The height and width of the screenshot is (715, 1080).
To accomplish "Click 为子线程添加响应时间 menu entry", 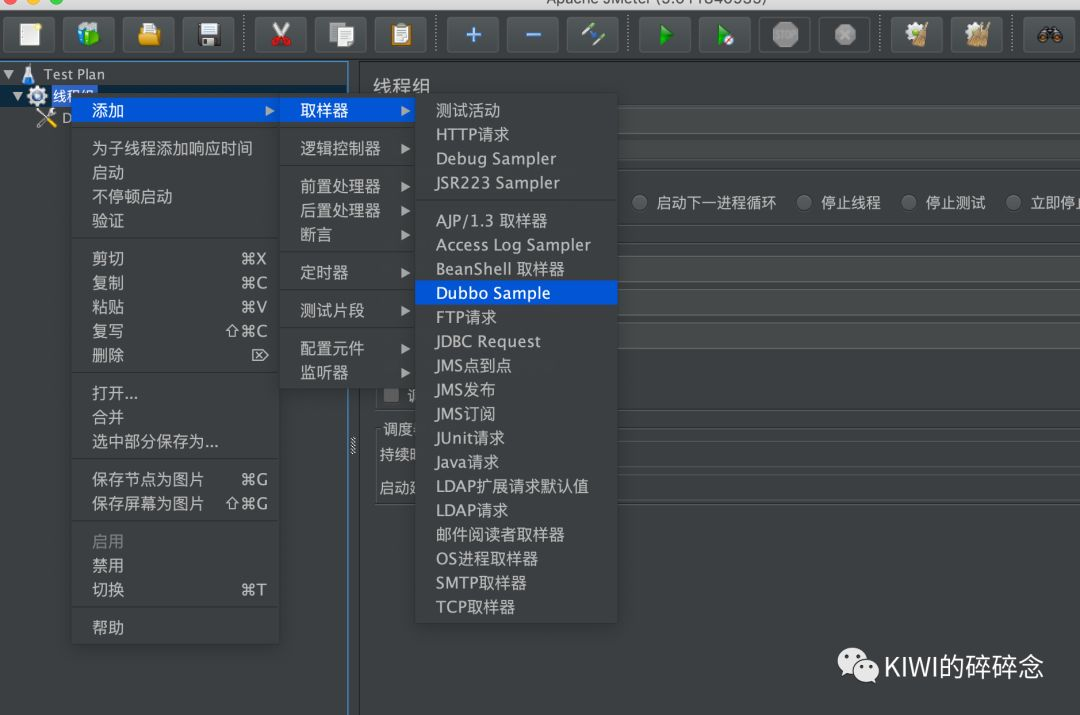I will click(x=176, y=148).
